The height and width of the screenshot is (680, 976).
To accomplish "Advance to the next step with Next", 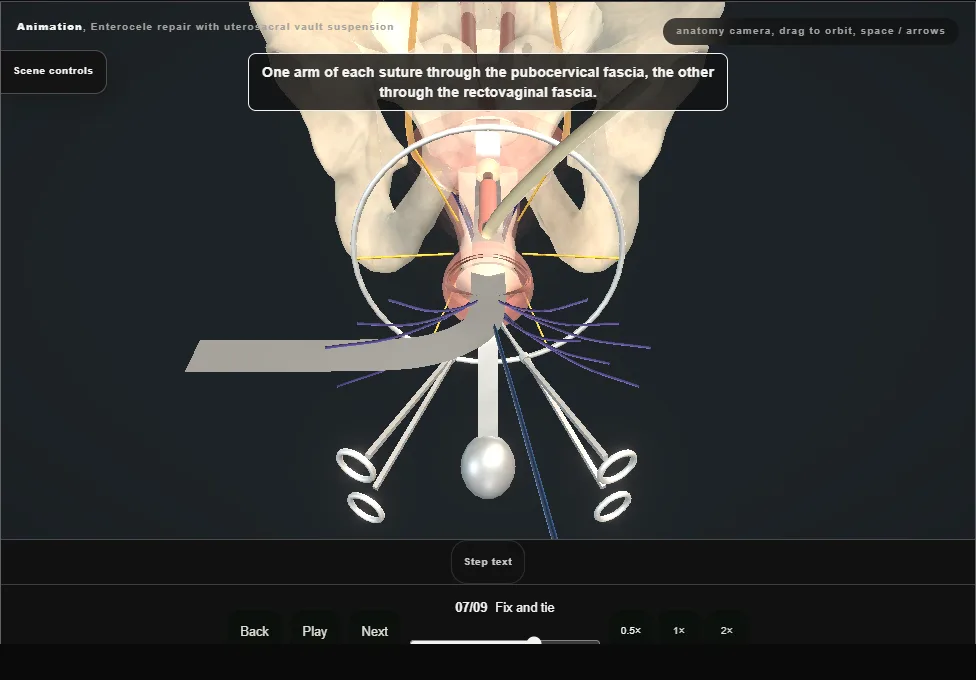I will coord(375,631).
